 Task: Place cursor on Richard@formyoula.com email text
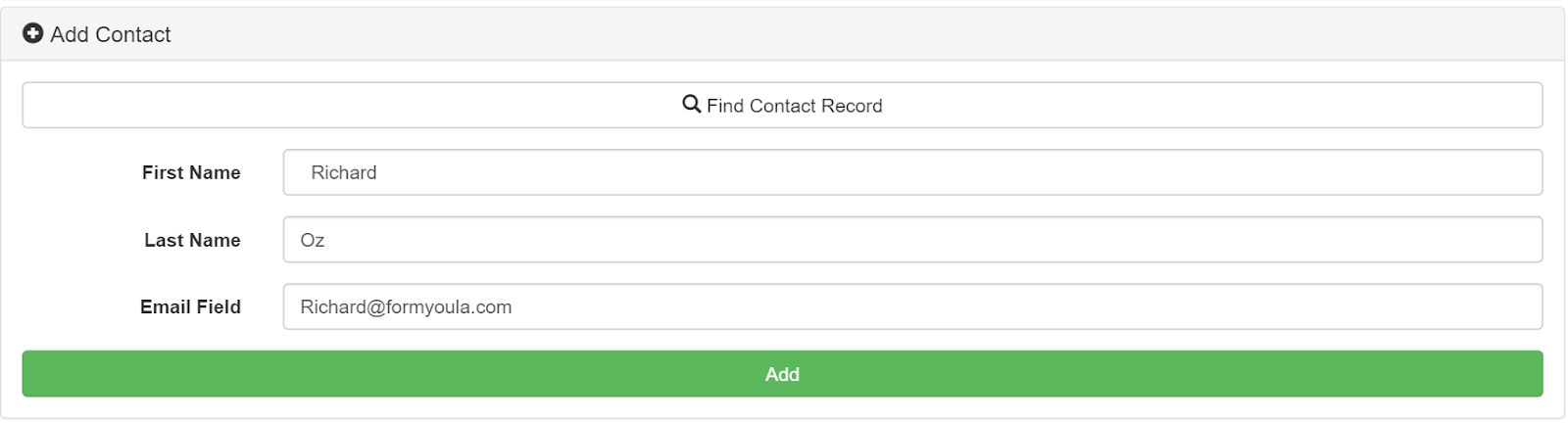coord(406,306)
